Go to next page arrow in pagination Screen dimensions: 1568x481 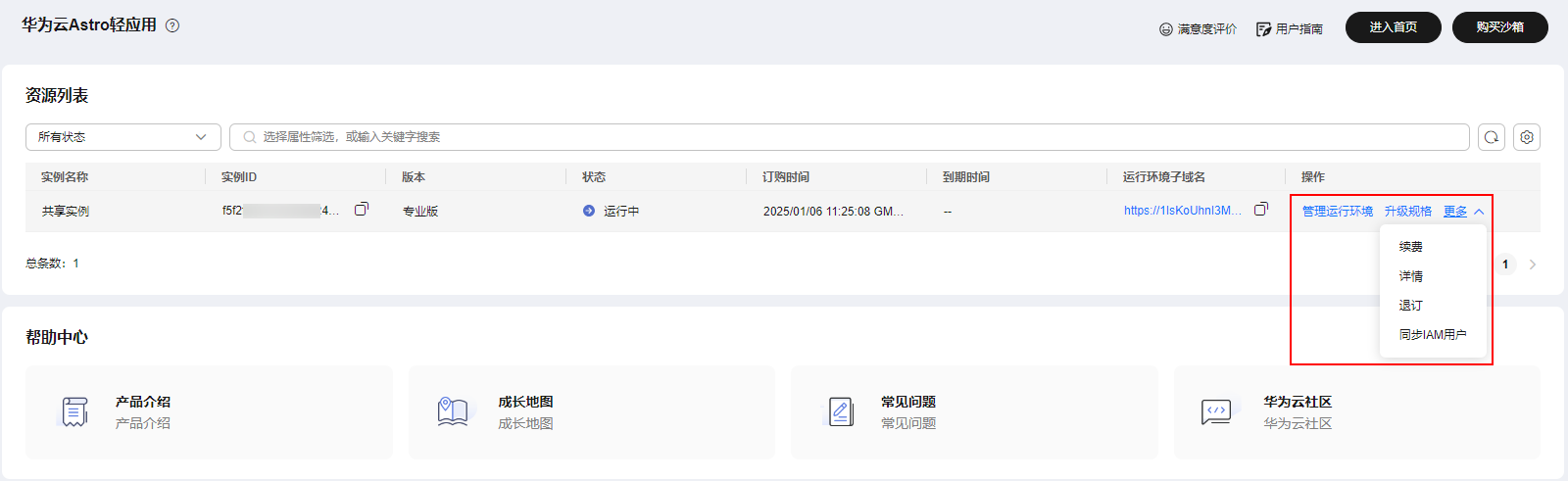pos(1533,265)
